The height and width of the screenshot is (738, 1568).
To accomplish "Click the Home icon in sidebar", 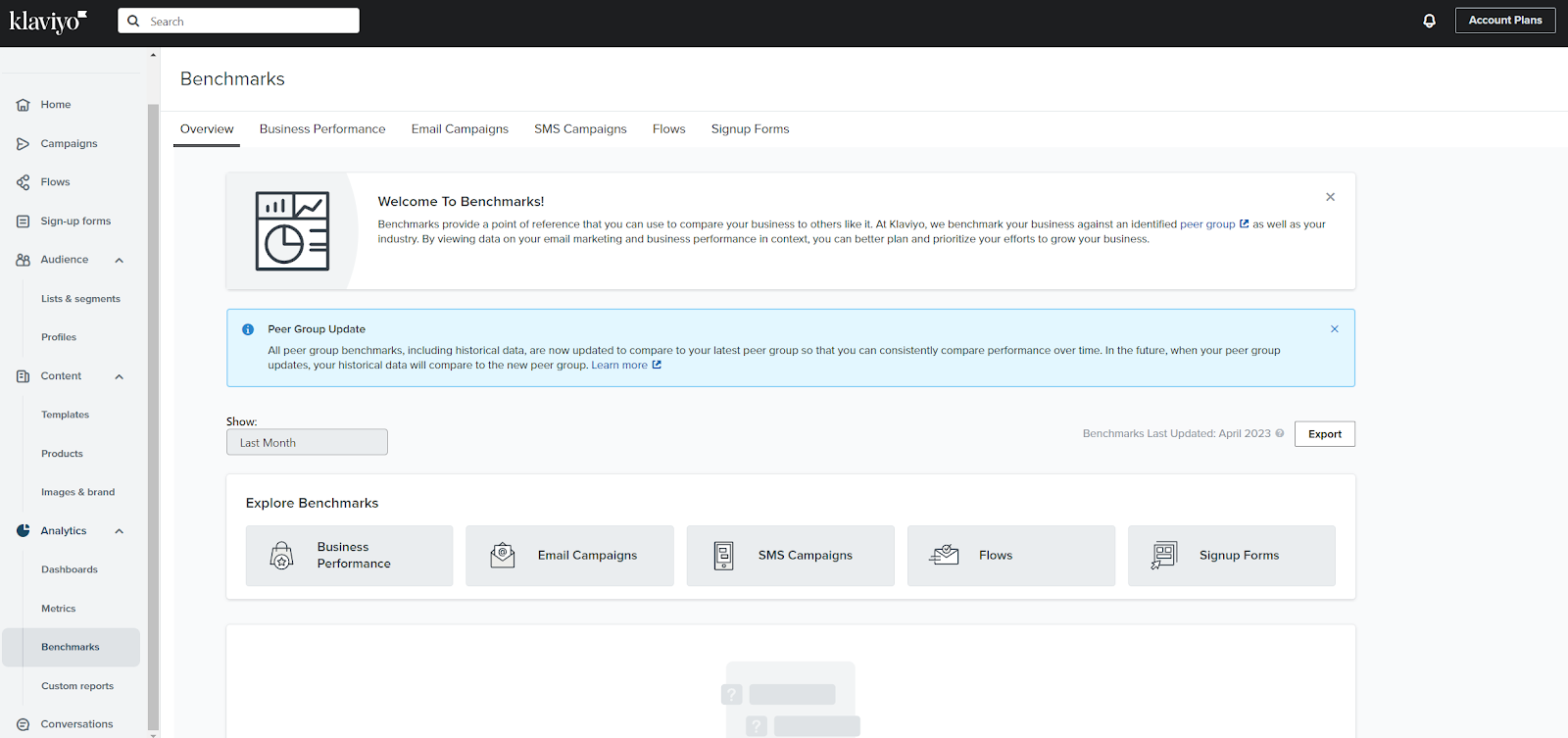I will (24, 105).
